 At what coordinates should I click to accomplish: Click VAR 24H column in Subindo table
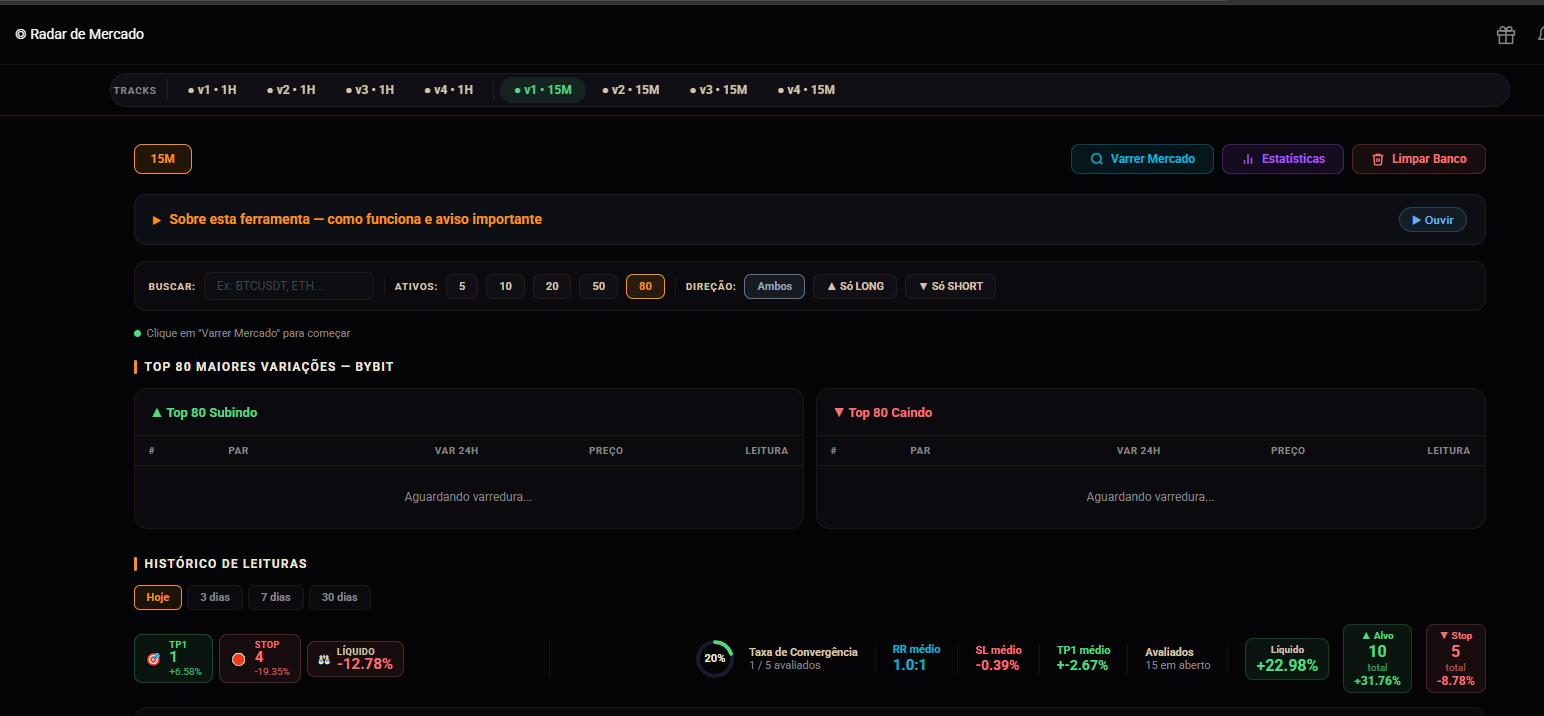(456, 451)
